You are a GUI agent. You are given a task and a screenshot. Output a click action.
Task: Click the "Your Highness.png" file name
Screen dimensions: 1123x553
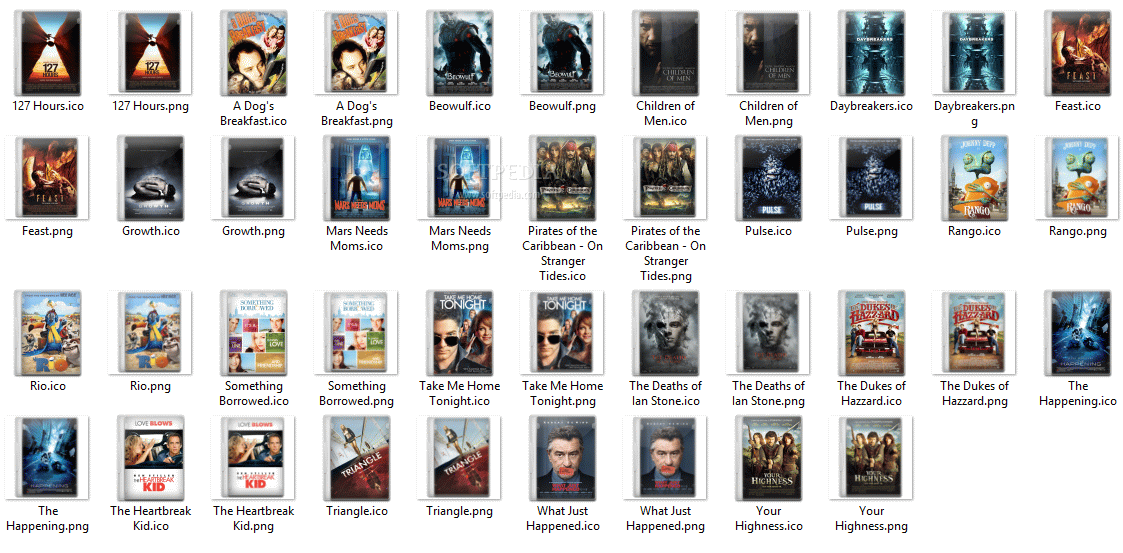872,519
